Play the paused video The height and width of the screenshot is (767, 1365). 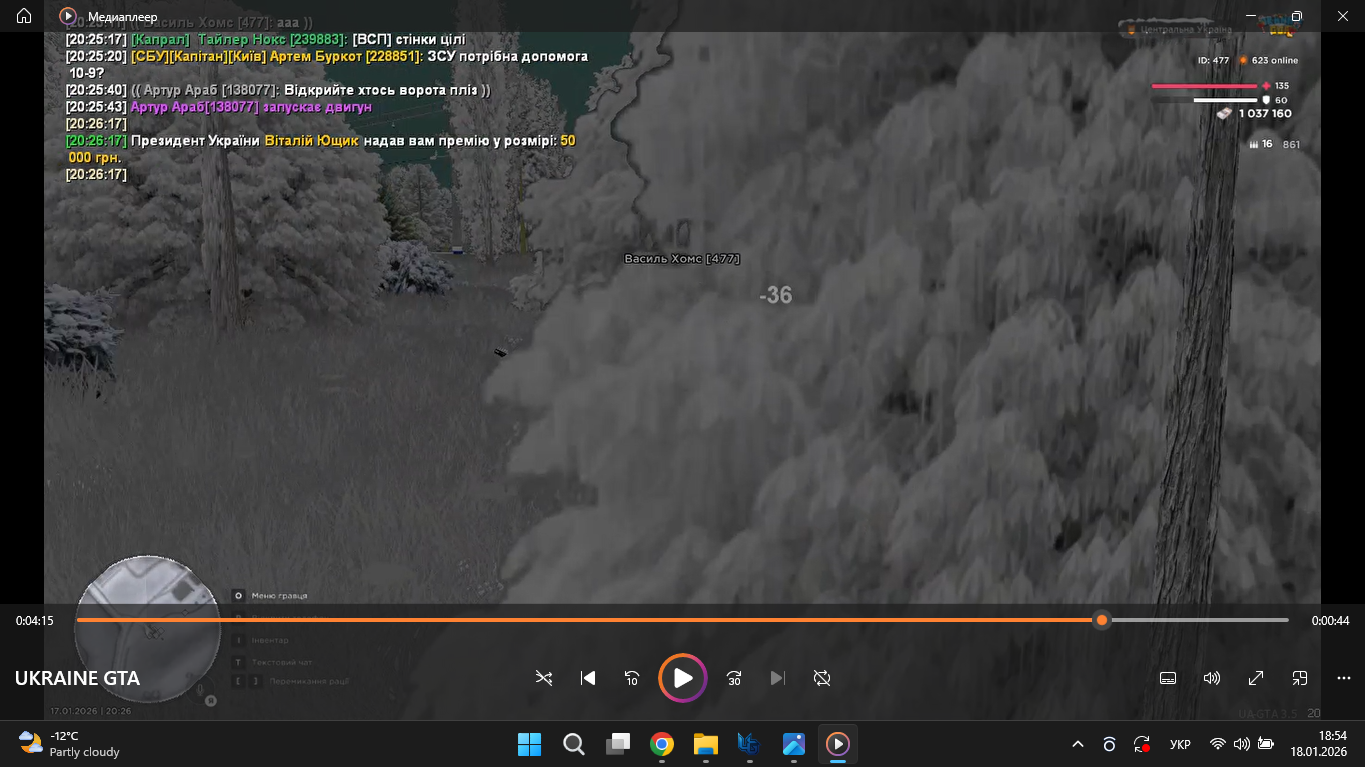click(683, 678)
